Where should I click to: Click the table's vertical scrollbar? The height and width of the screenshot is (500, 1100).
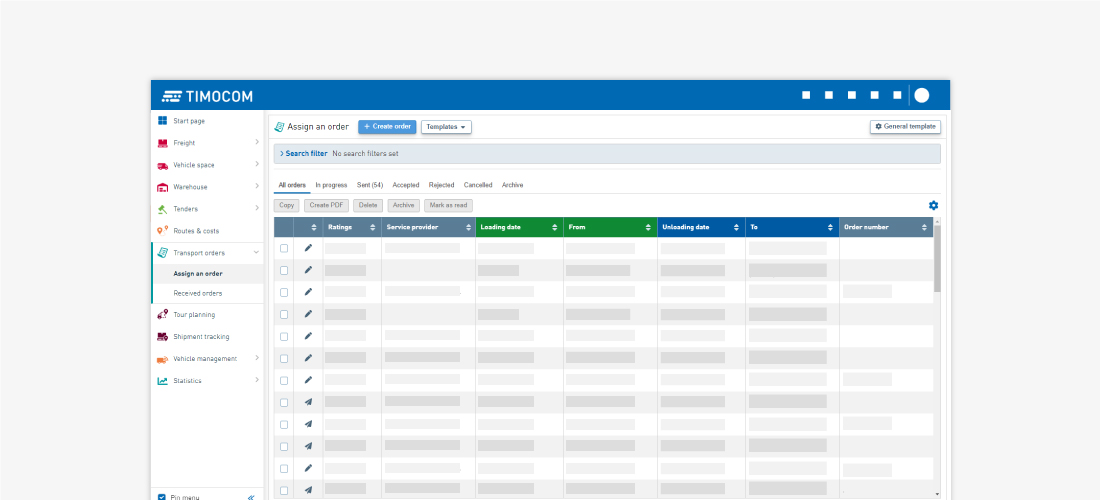[x=937, y=262]
